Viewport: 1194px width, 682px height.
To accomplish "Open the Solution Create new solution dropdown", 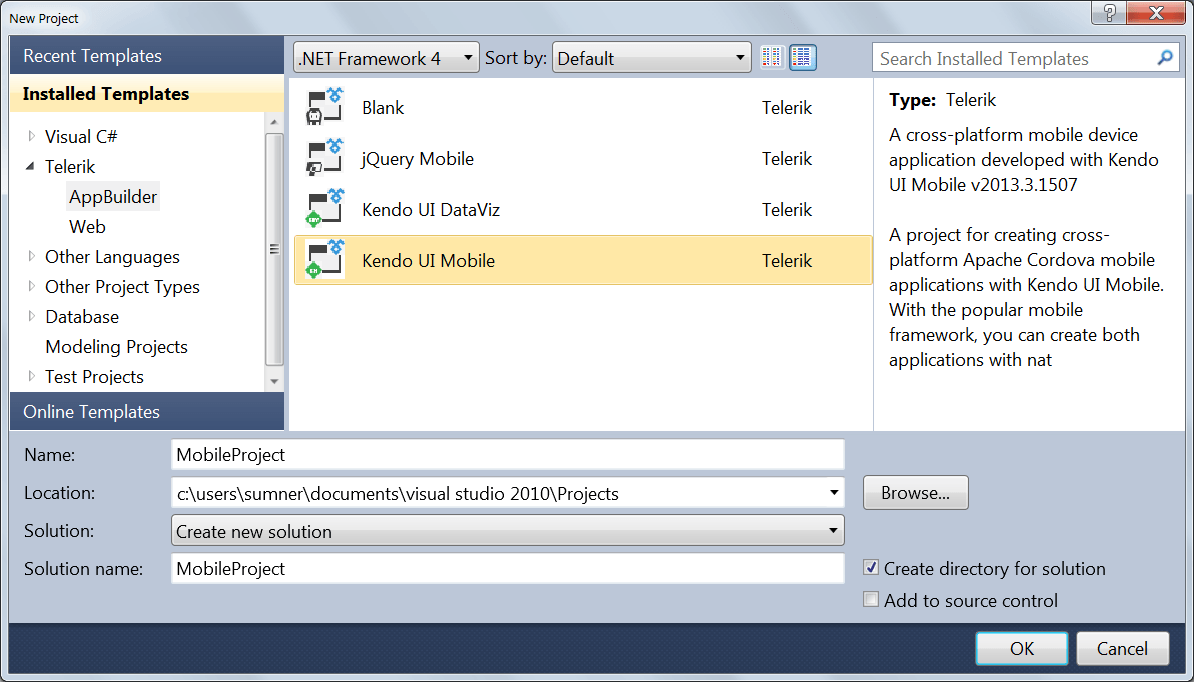I will pos(508,531).
